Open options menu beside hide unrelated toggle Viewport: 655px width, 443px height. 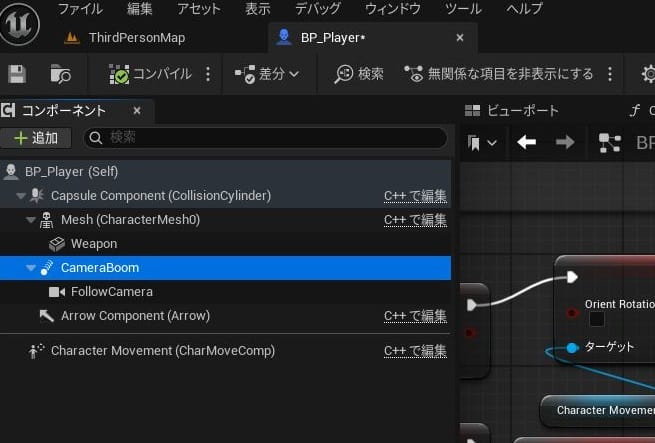point(610,74)
